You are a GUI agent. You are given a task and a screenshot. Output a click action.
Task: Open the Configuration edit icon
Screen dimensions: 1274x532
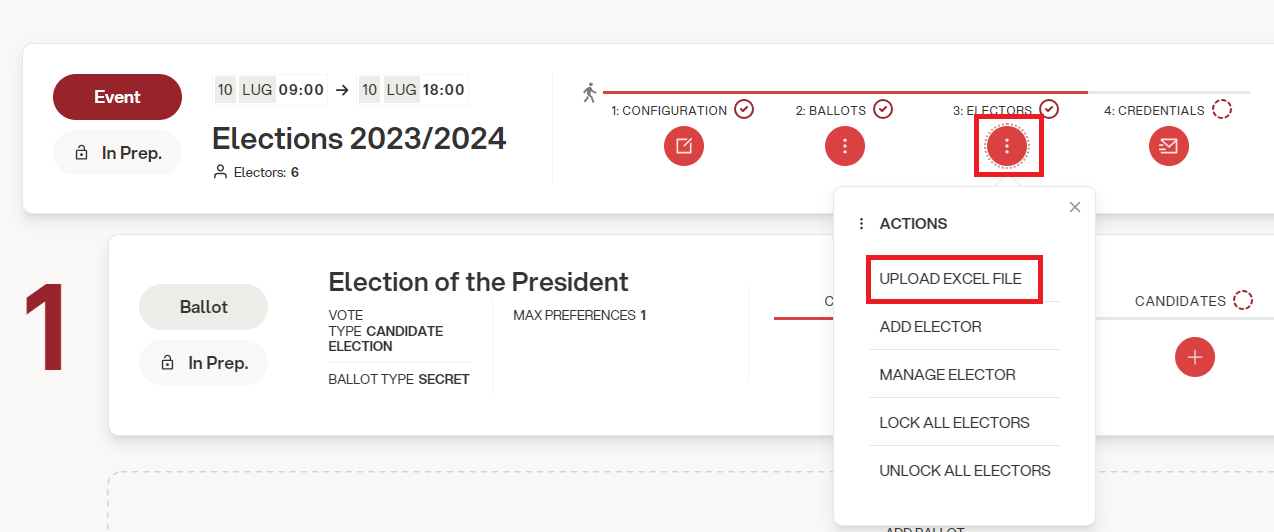tap(684, 147)
